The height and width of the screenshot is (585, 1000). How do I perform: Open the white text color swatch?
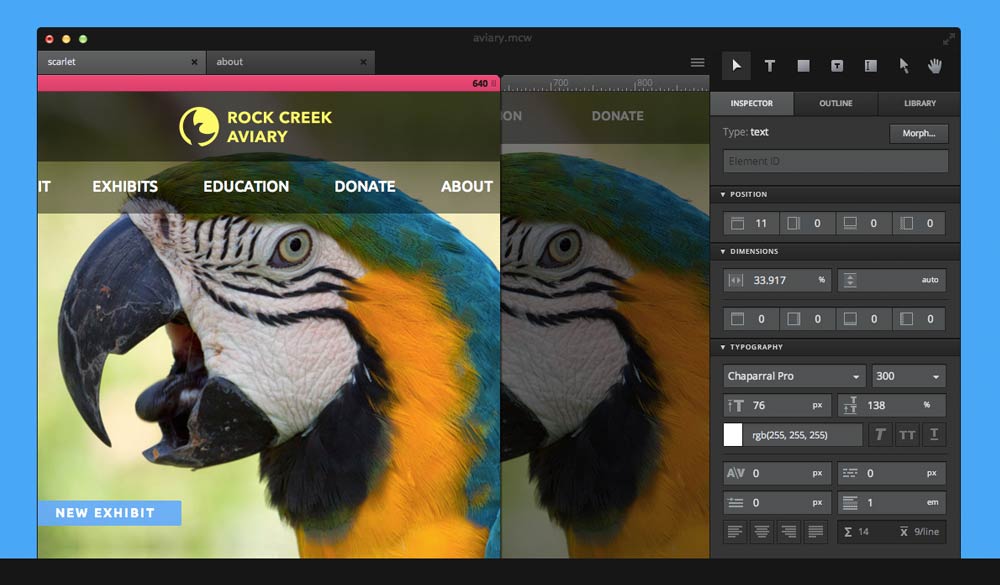(733, 435)
